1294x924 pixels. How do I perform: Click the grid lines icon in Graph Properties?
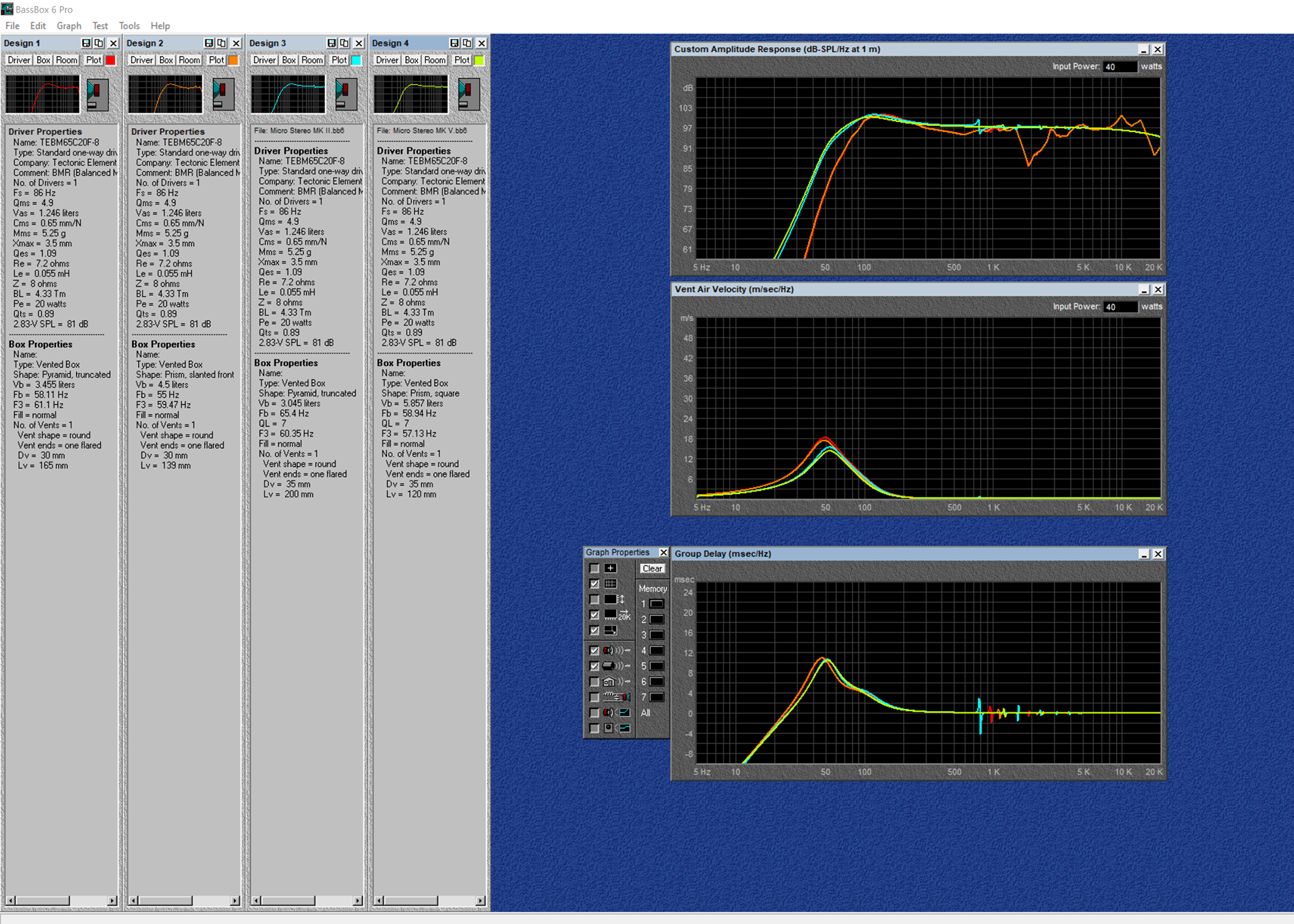610,584
